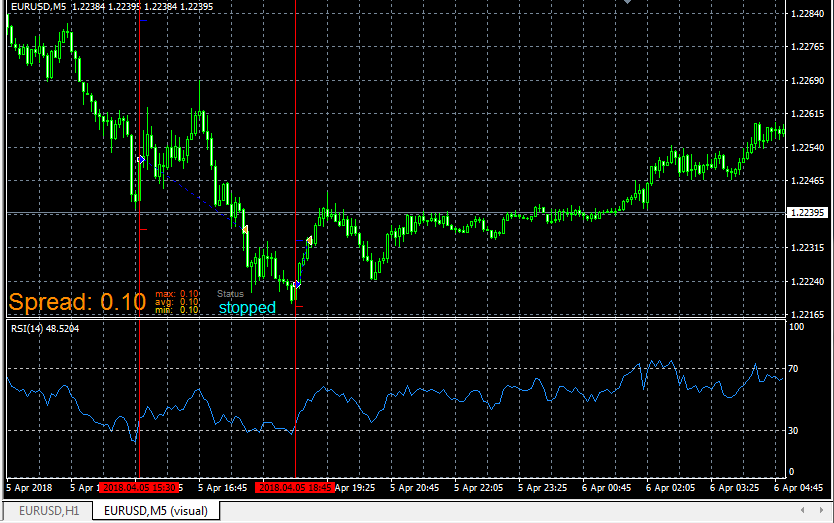
Task: Click the orange close arrow near 1.22365 level
Action: point(244,229)
